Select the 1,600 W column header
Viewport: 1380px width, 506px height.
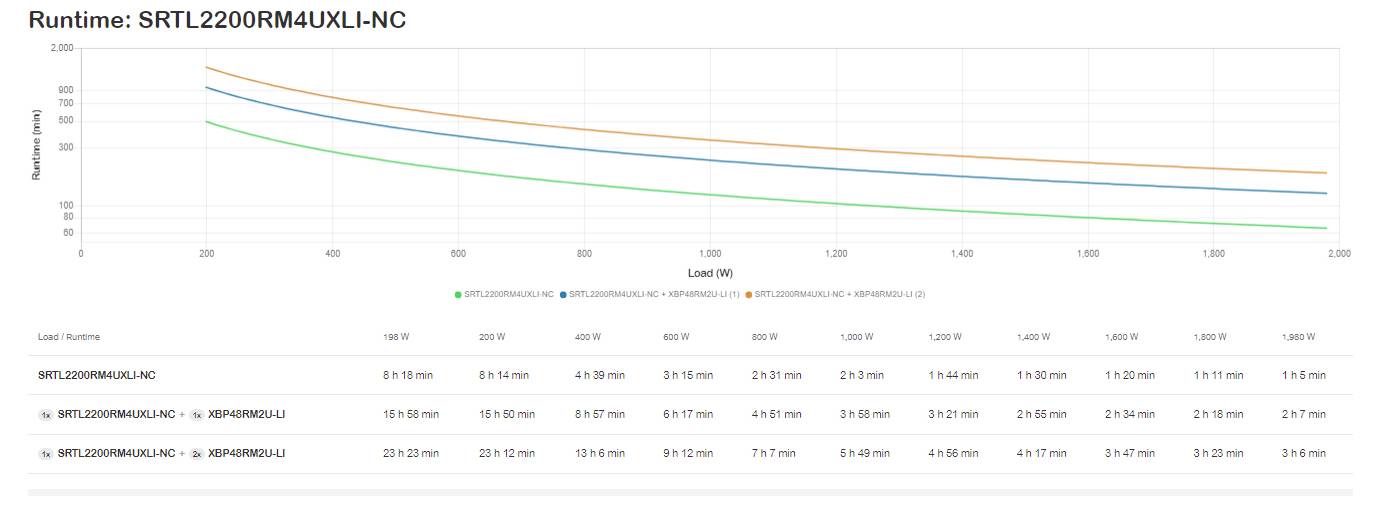click(1122, 337)
